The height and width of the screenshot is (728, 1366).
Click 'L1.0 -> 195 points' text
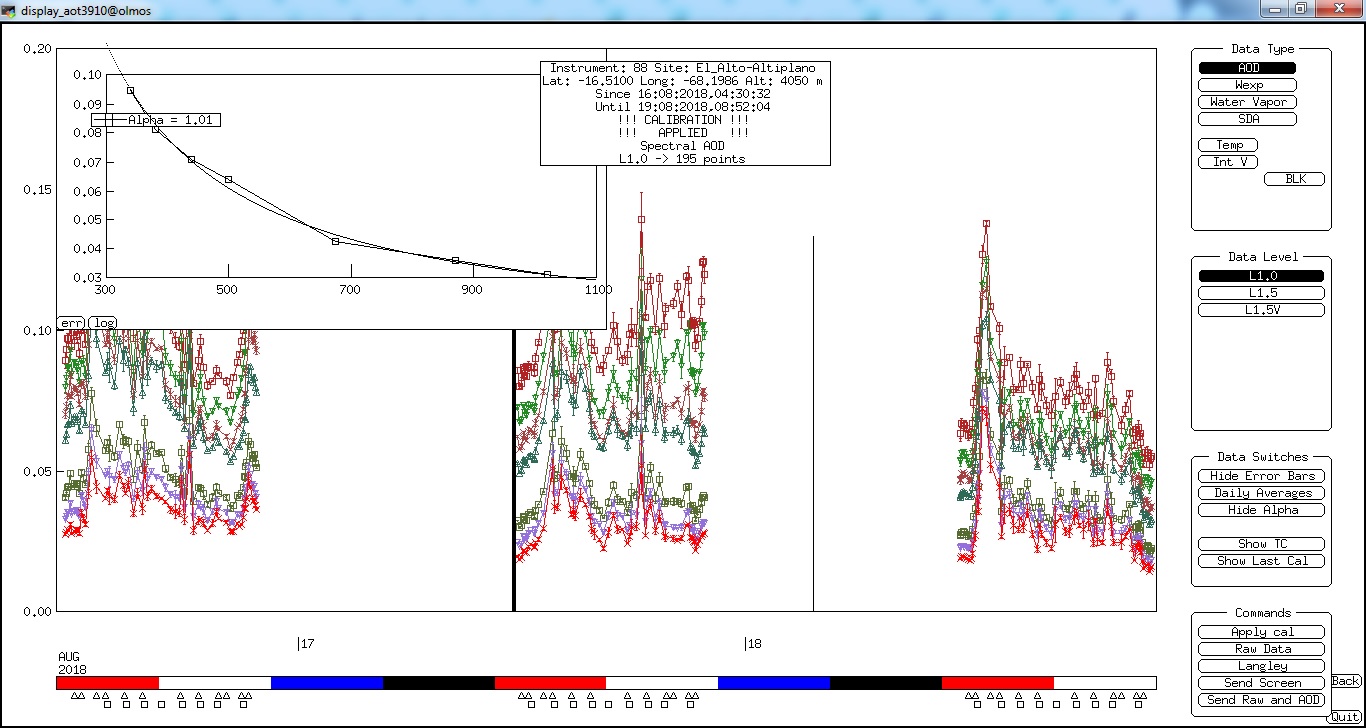[x=682, y=159]
